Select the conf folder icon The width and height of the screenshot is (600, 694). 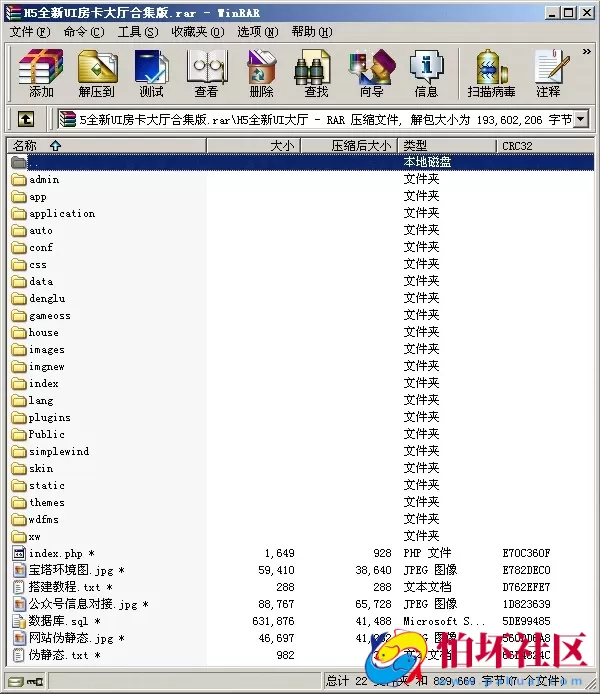click(19, 247)
